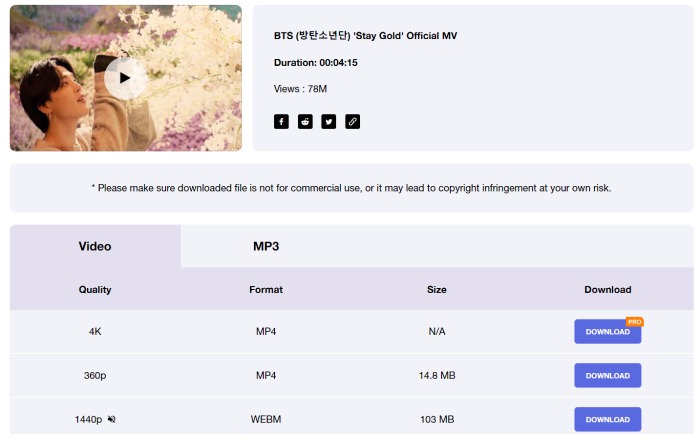The image size is (700, 434).
Task: Click the copyright notice text banner
Action: pos(351,188)
